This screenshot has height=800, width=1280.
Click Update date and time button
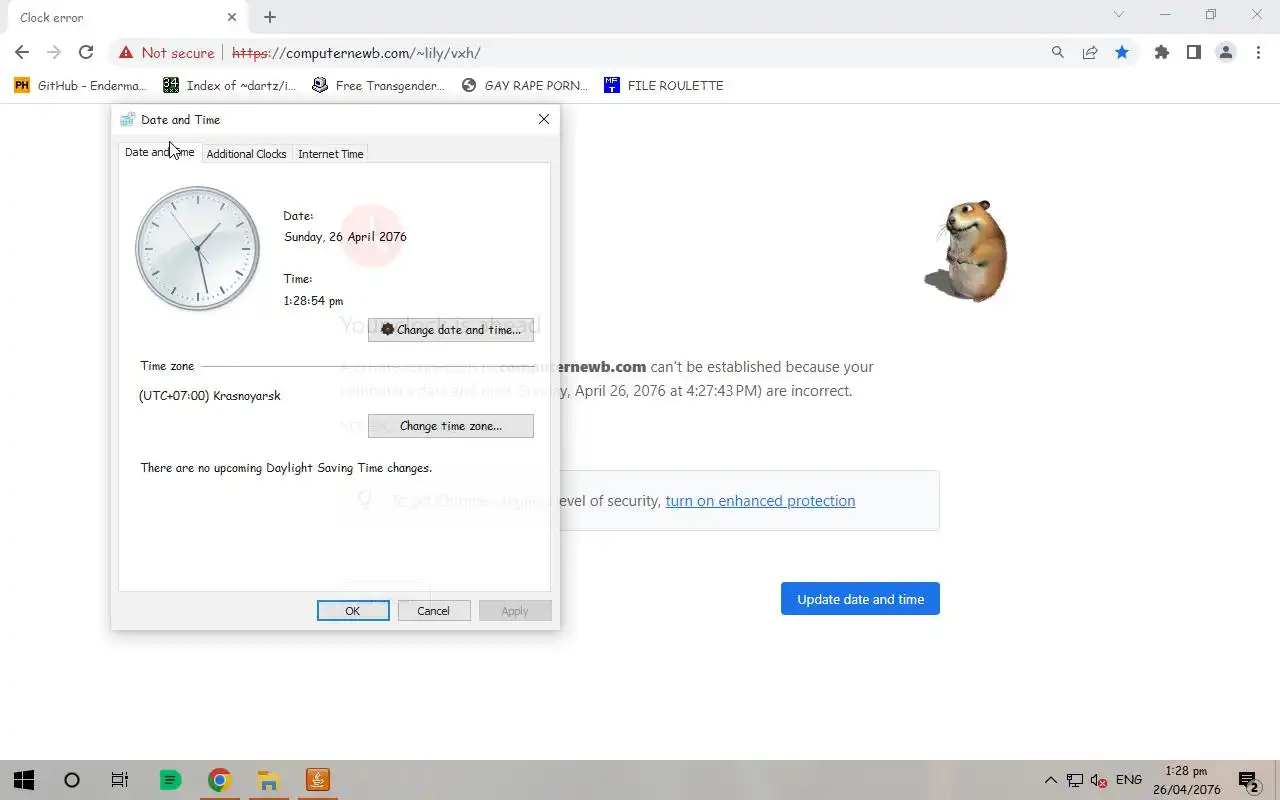[860, 599]
